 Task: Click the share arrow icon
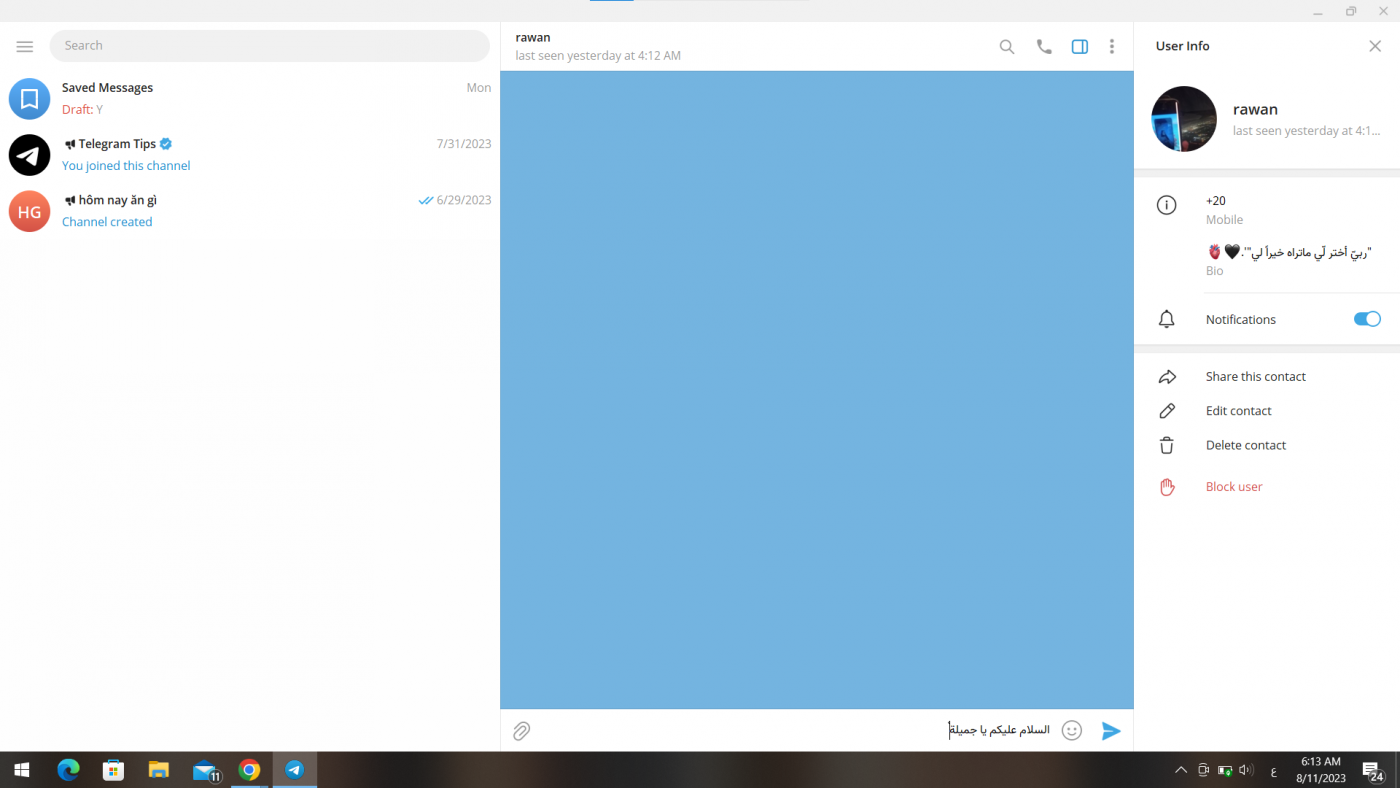point(1166,377)
